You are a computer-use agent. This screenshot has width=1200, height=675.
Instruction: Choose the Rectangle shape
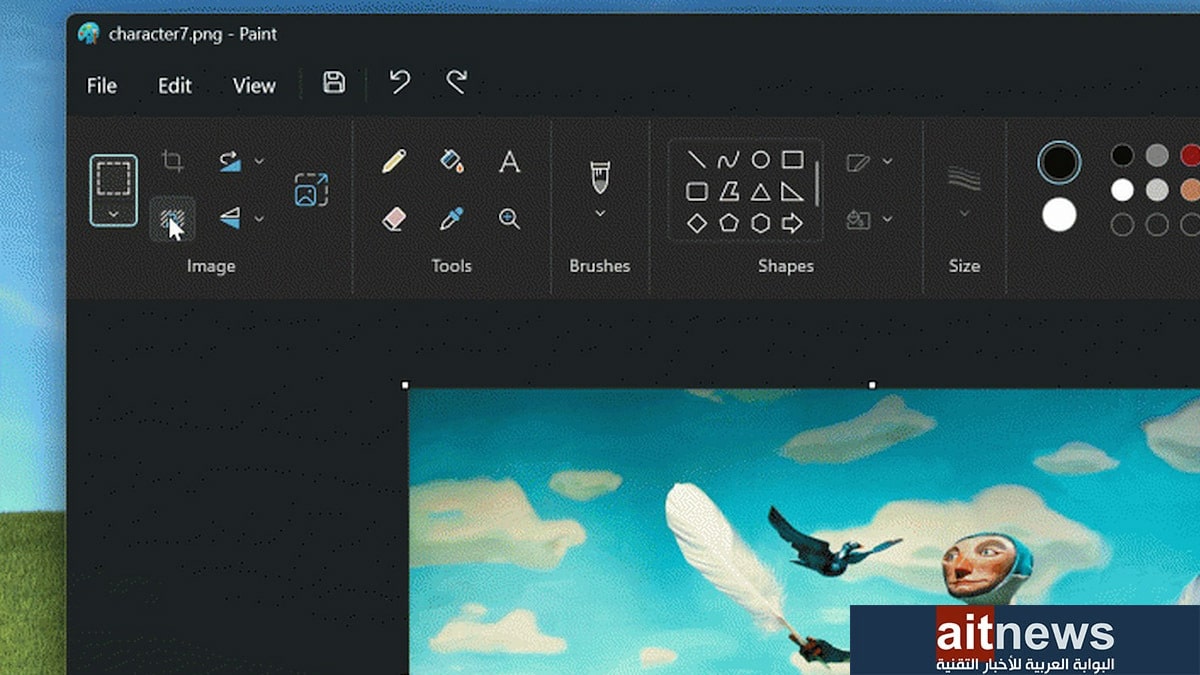(x=792, y=160)
